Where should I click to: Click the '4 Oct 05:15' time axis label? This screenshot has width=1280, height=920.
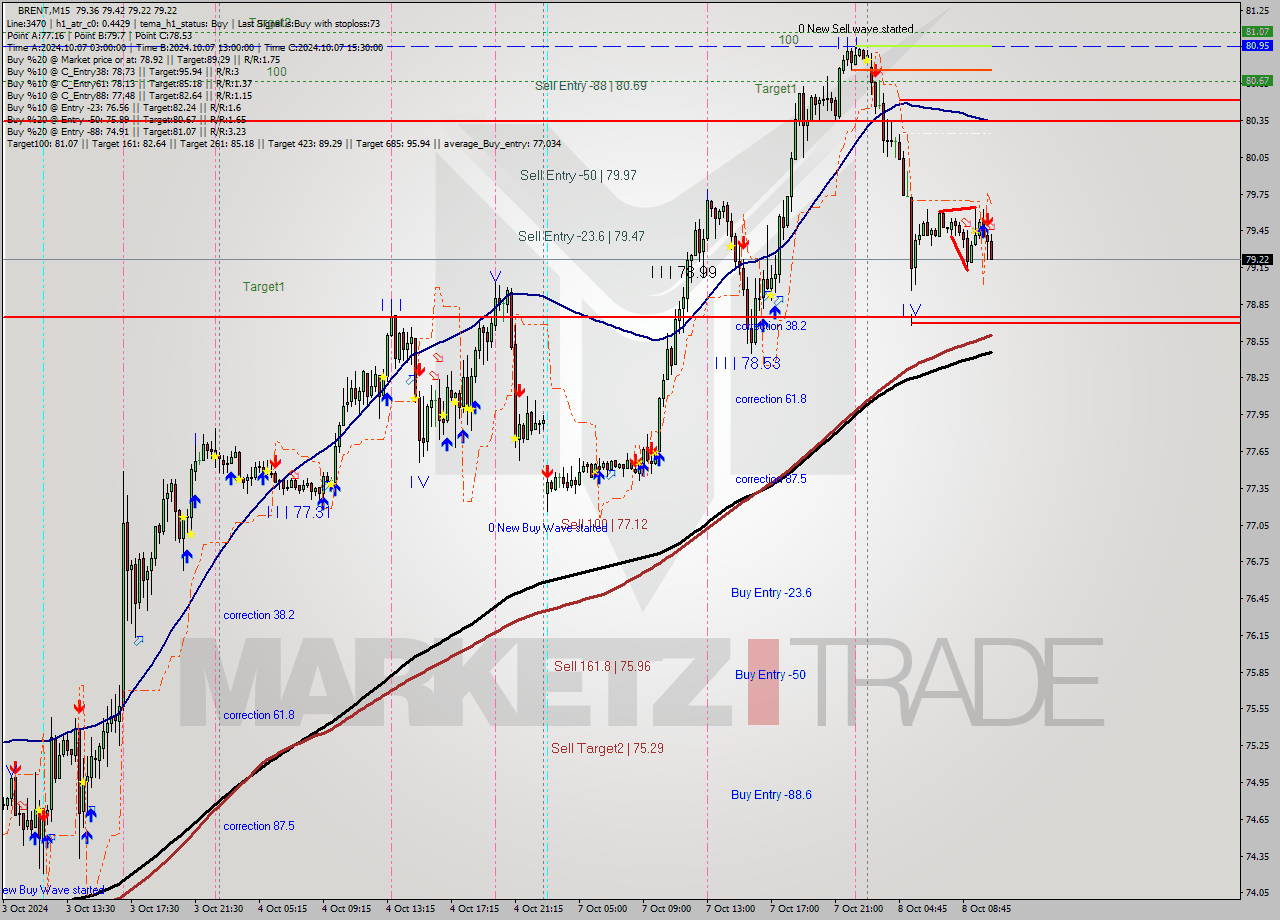click(x=282, y=909)
